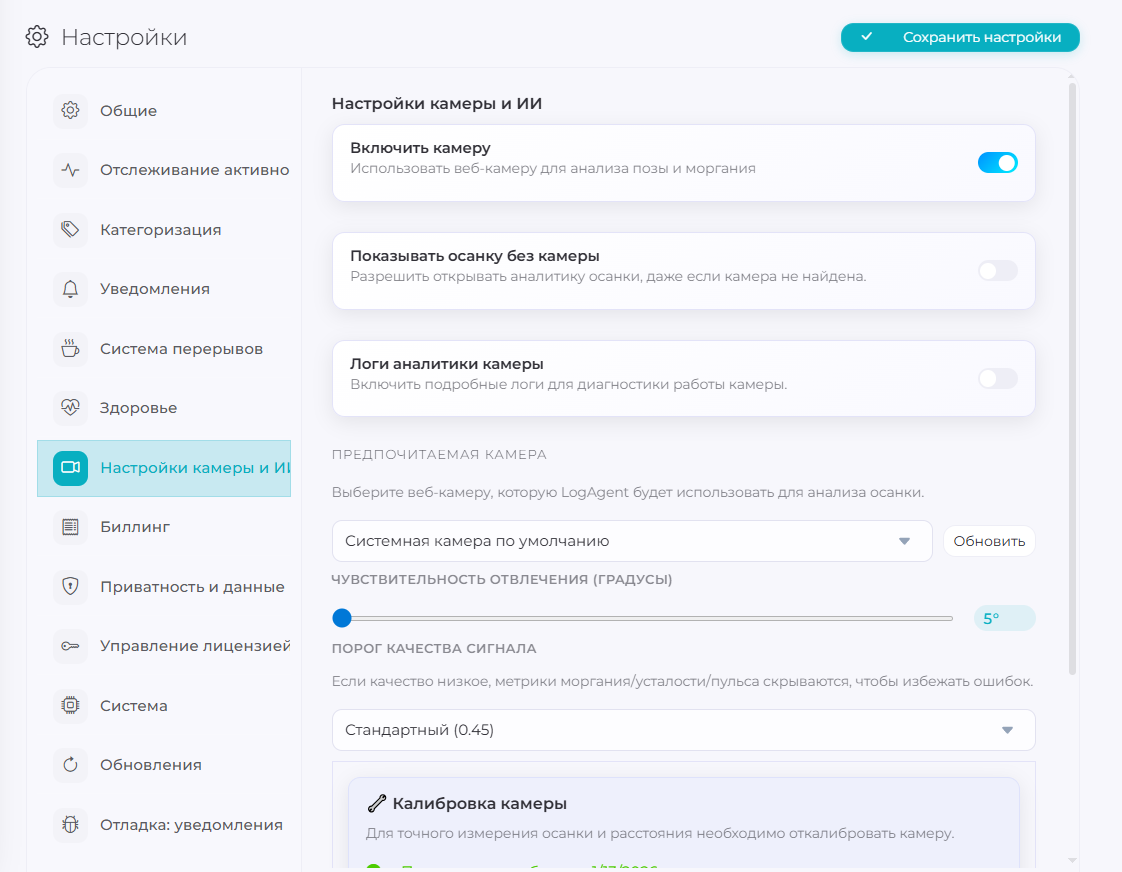This screenshot has width=1122, height=872.
Task: Select Настройки камеры и ИИ menu item
Action: tap(164, 468)
